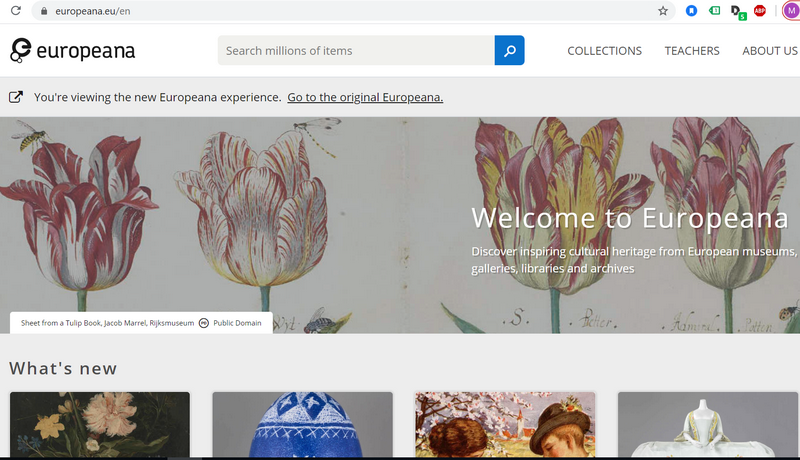
Task: Reload the page with the refresh icon
Action: [x=15, y=11]
